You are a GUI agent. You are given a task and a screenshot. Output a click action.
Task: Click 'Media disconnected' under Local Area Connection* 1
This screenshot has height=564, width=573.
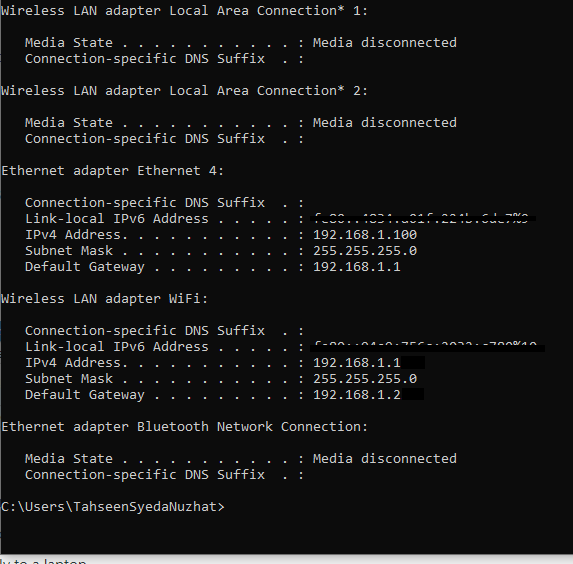coord(385,43)
